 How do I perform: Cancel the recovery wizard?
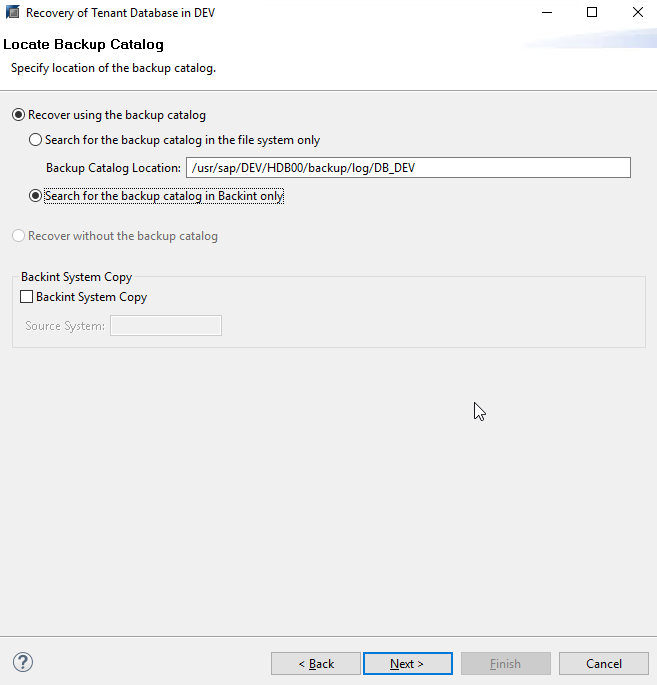[604, 664]
